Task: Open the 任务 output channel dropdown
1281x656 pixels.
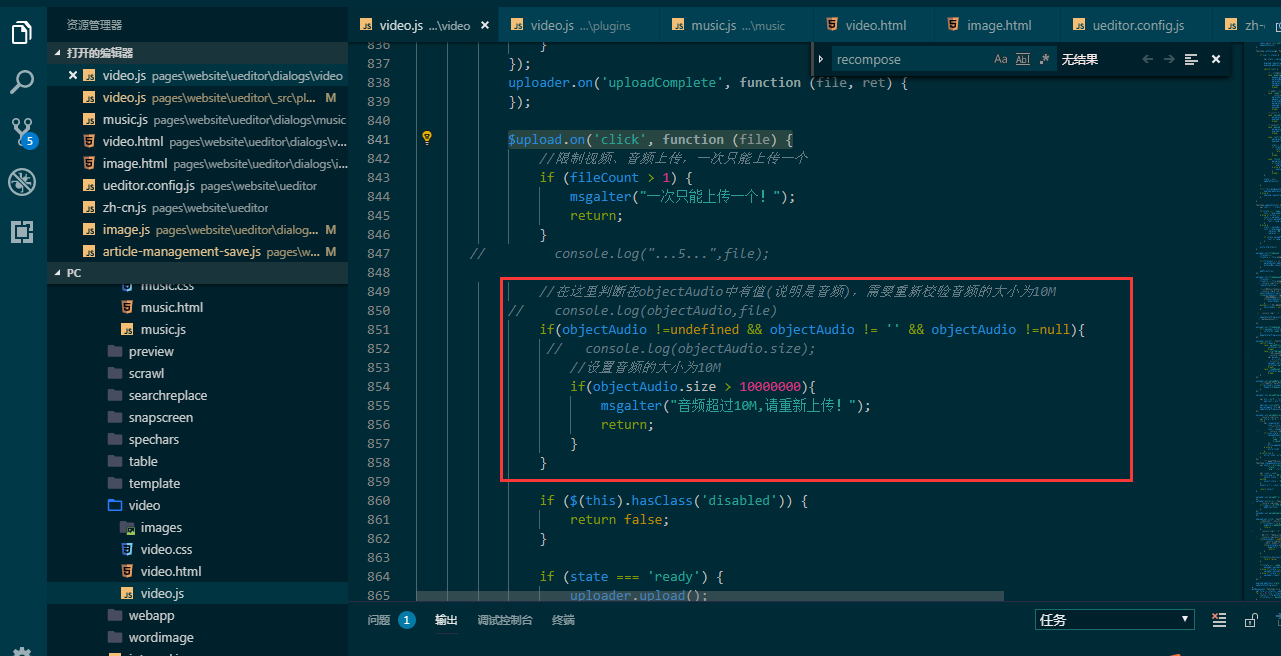Action: tap(1114, 620)
